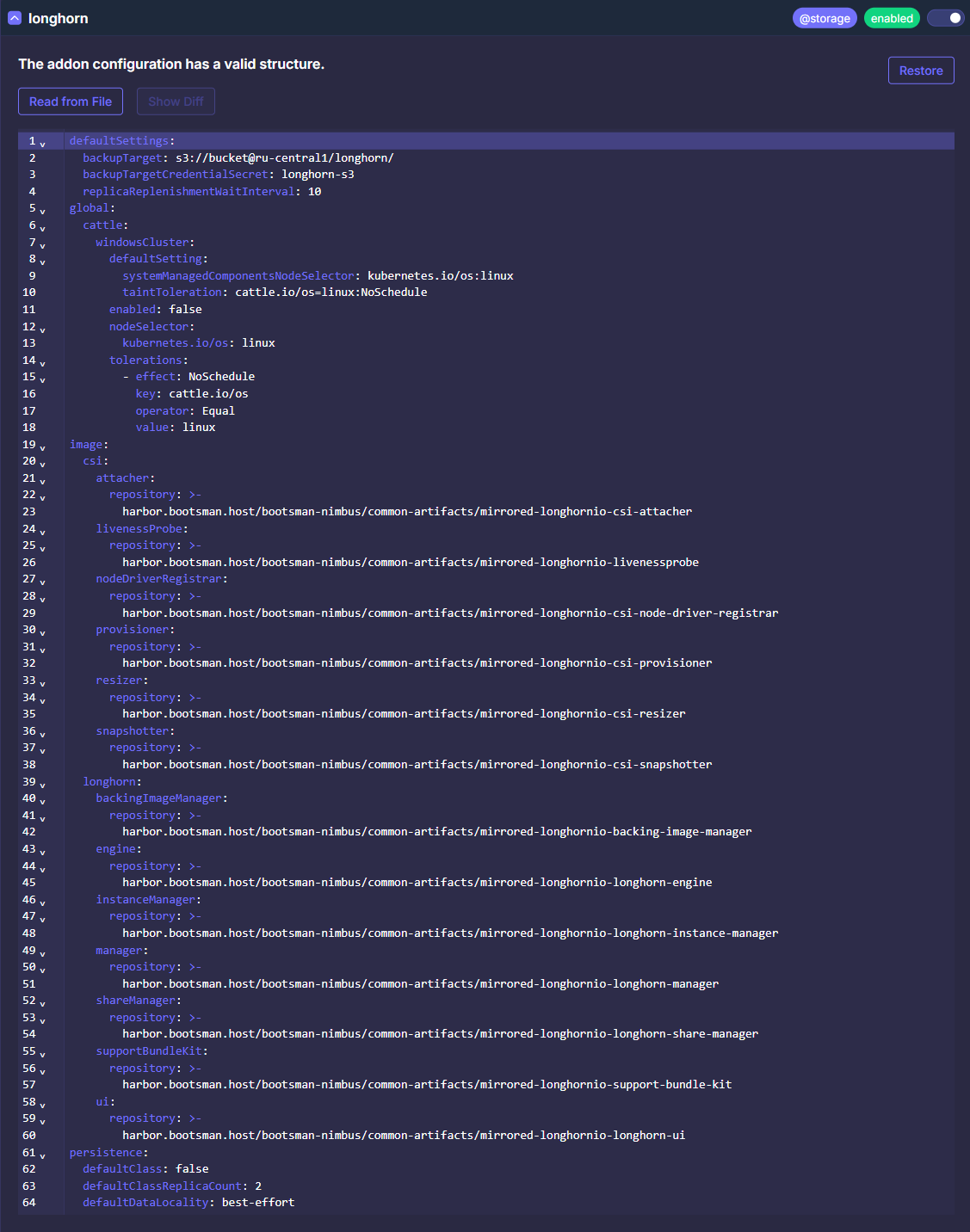The width and height of the screenshot is (970, 1232).
Task: Collapse the image section at line 19
Action: pos(42,447)
